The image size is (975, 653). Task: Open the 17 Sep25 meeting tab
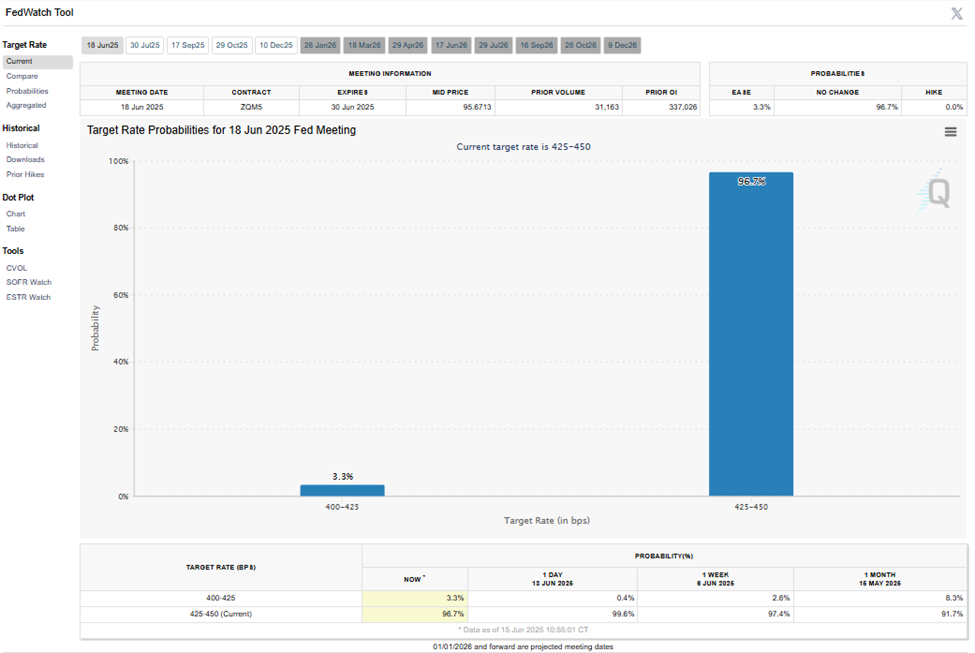[x=188, y=44]
